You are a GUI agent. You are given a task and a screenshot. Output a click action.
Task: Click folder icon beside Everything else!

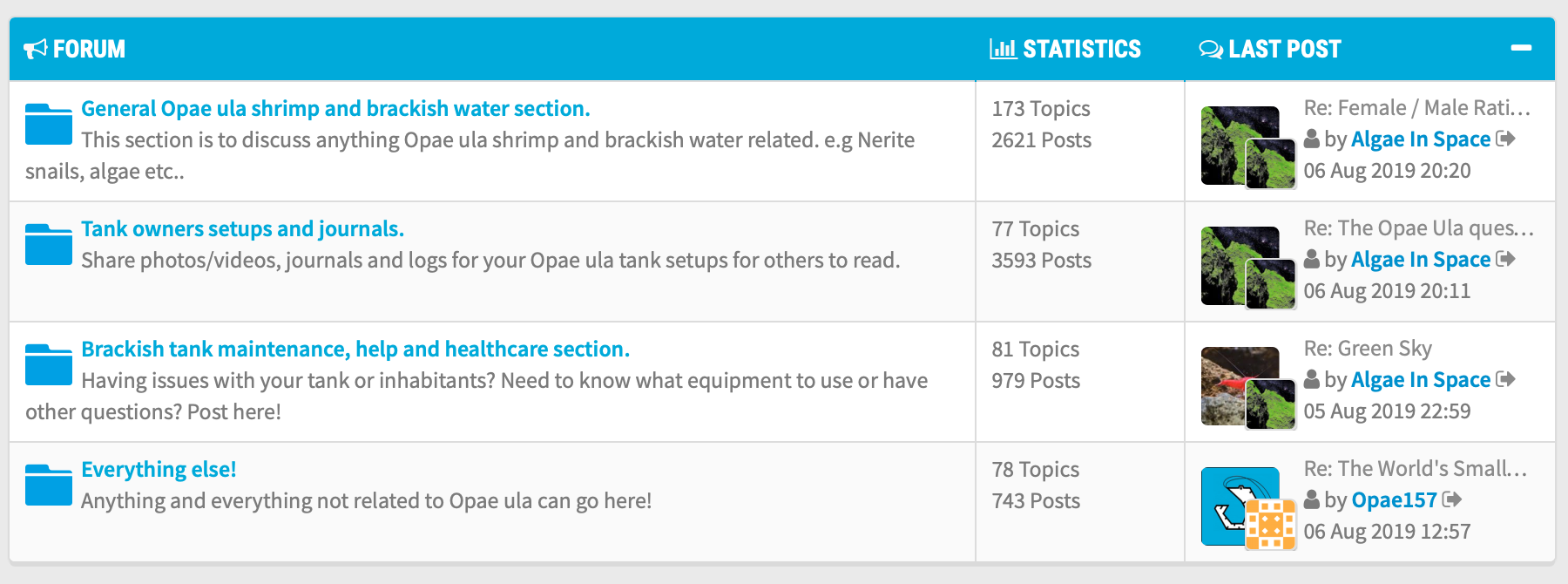(x=48, y=485)
